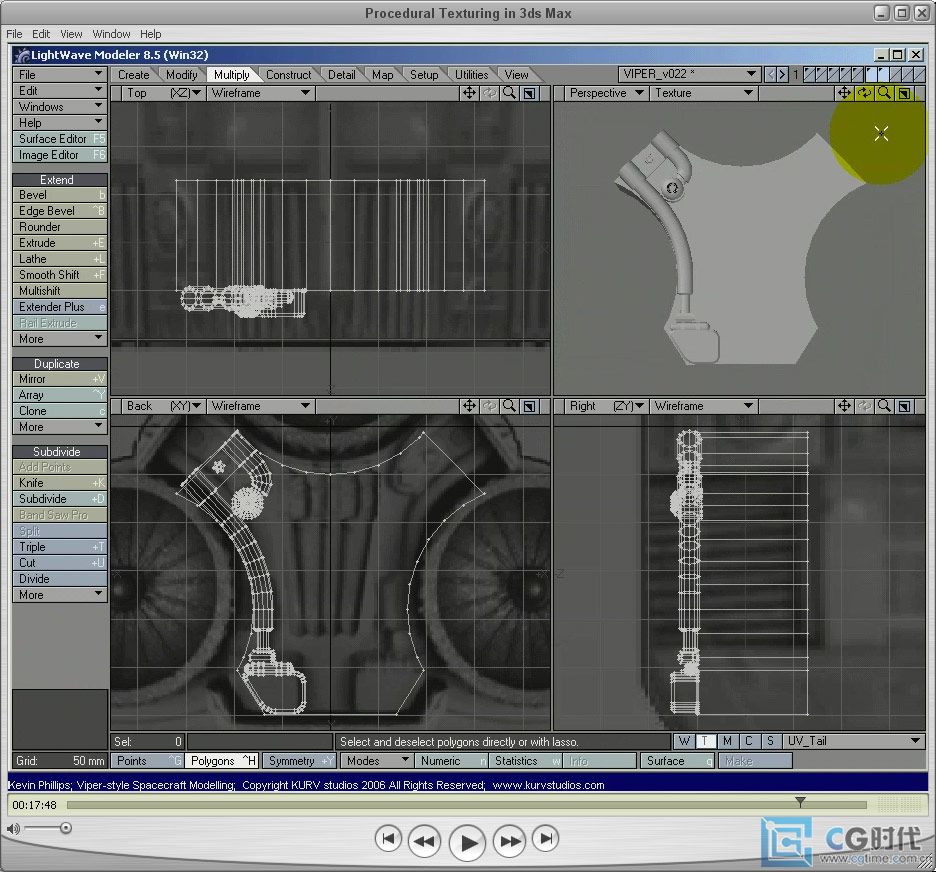Click the speaker volume icon
Image resolution: width=936 pixels, height=872 pixels.
click(x=13, y=828)
